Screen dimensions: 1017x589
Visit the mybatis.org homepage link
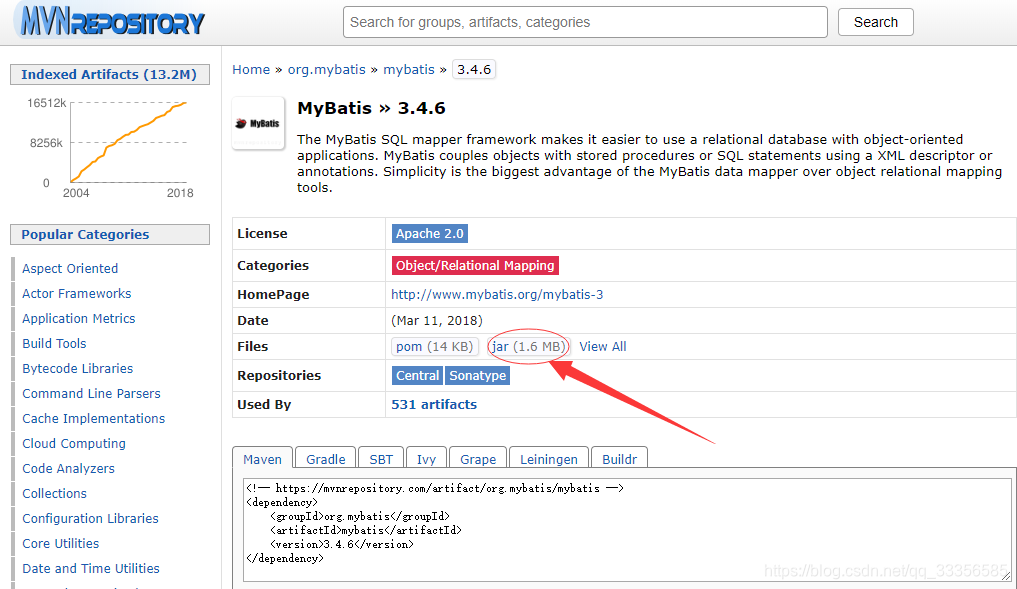(497, 294)
